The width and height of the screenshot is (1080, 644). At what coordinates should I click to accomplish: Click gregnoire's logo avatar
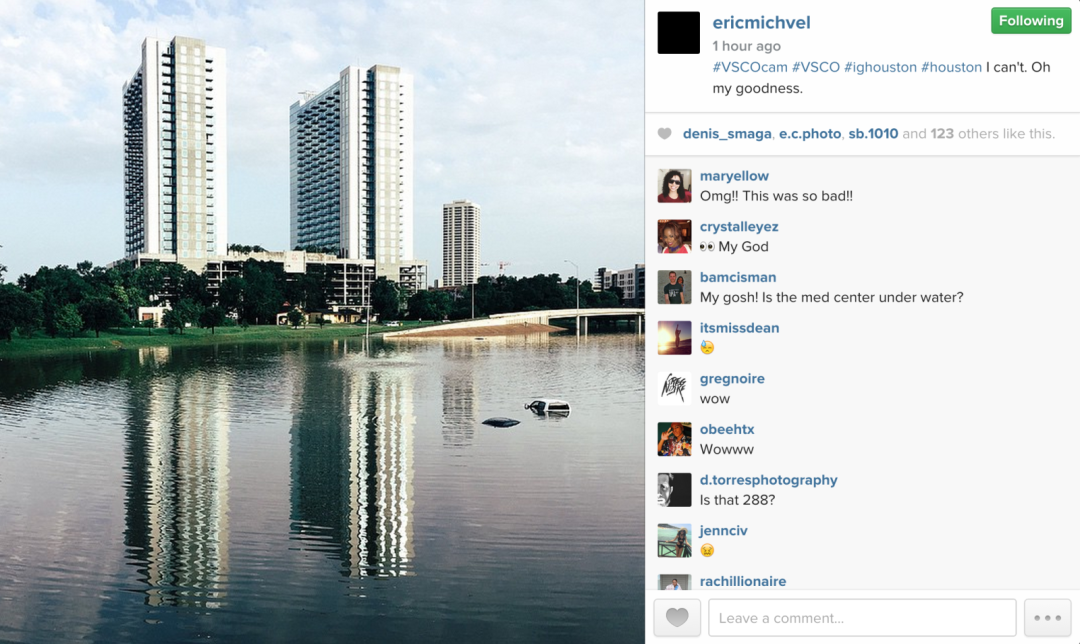pyautogui.click(x=674, y=388)
